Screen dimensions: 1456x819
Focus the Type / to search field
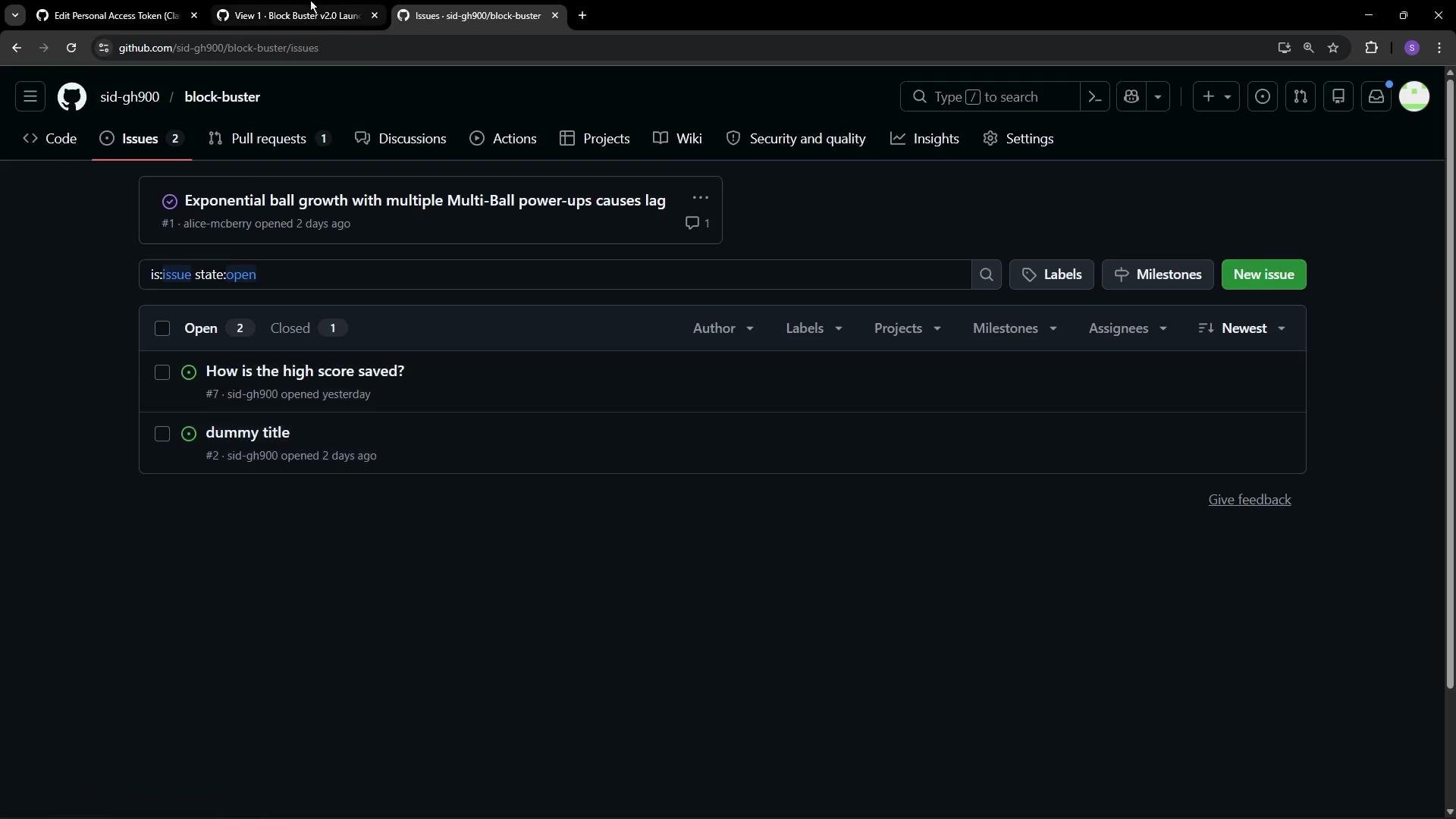click(x=990, y=96)
